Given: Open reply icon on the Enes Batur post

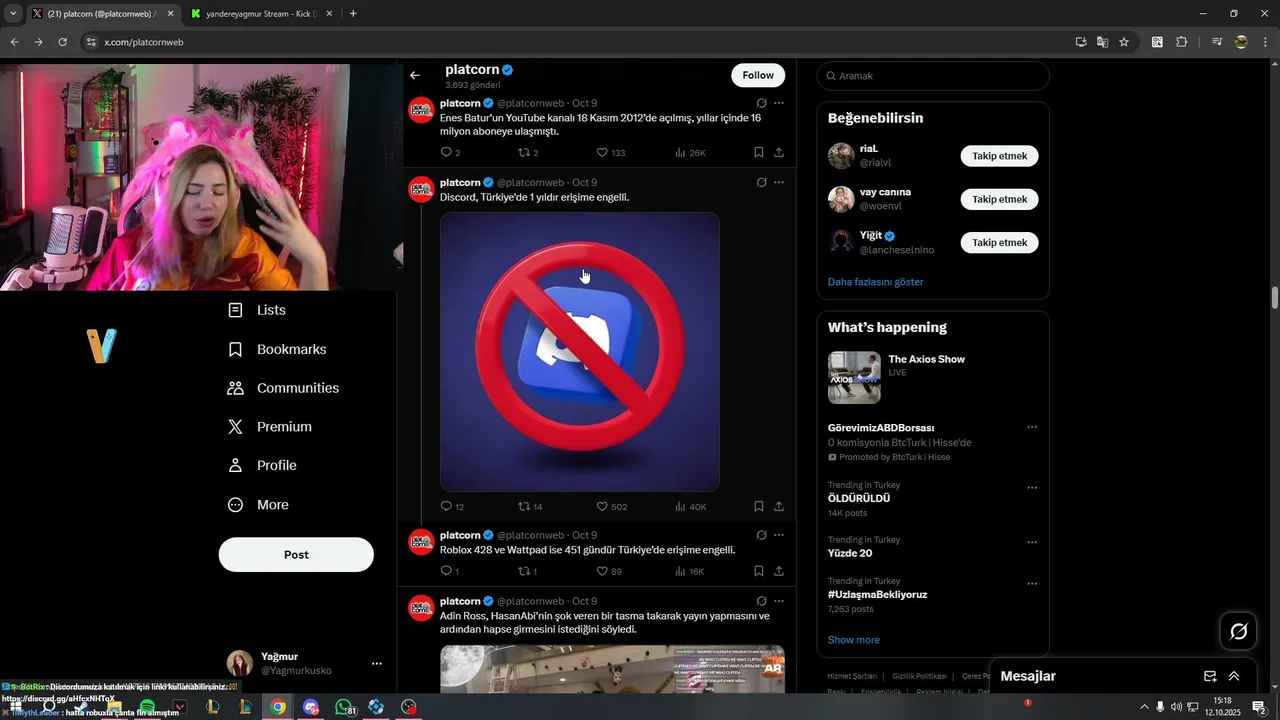Looking at the screenshot, I should tap(446, 153).
